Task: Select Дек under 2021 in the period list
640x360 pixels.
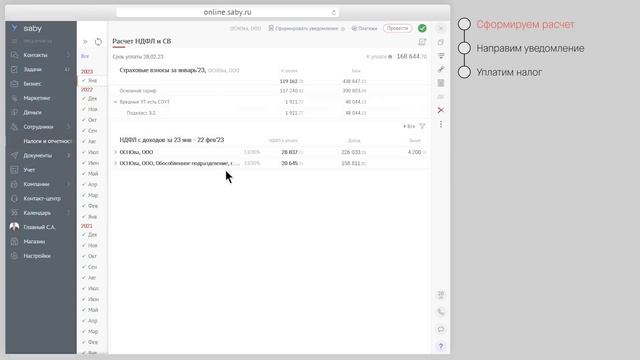Action: click(x=92, y=235)
